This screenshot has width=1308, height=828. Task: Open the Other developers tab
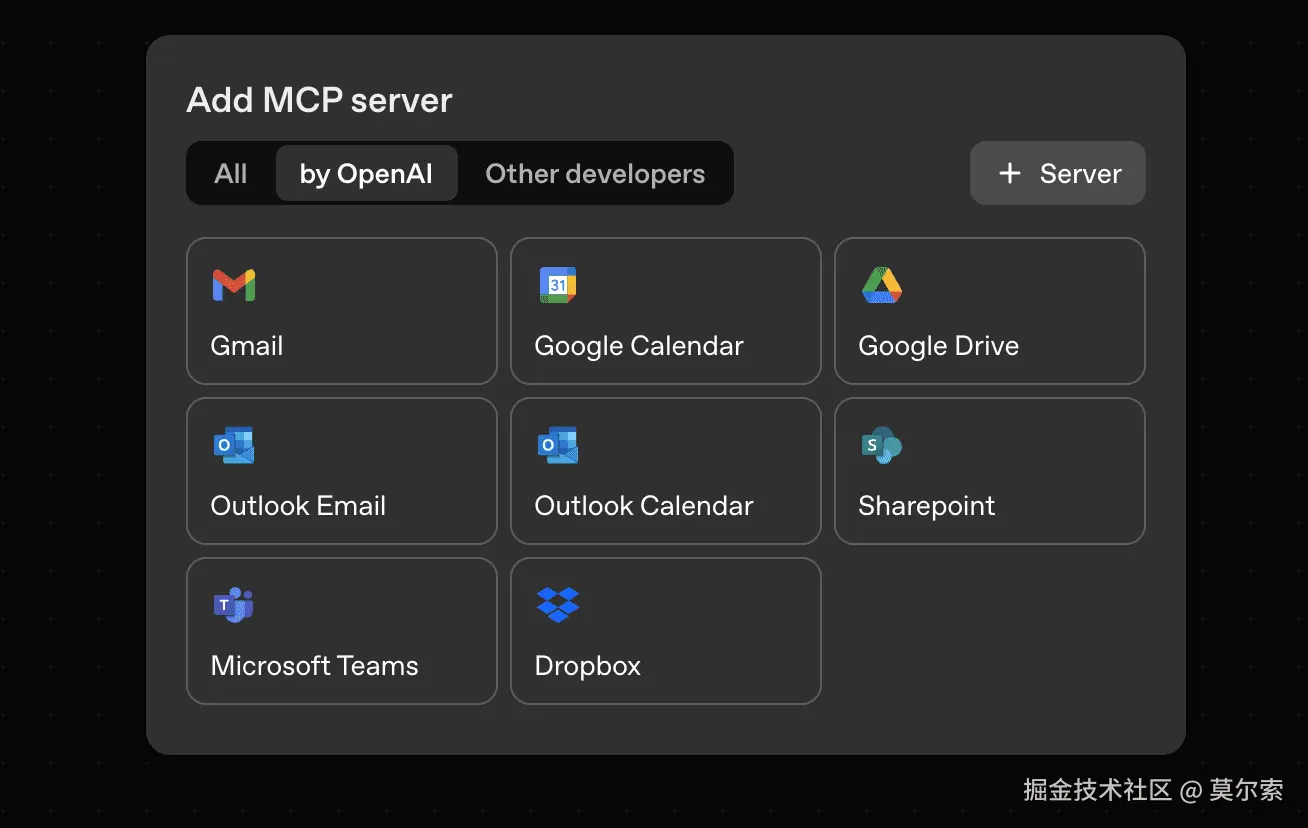pos(595,173)
